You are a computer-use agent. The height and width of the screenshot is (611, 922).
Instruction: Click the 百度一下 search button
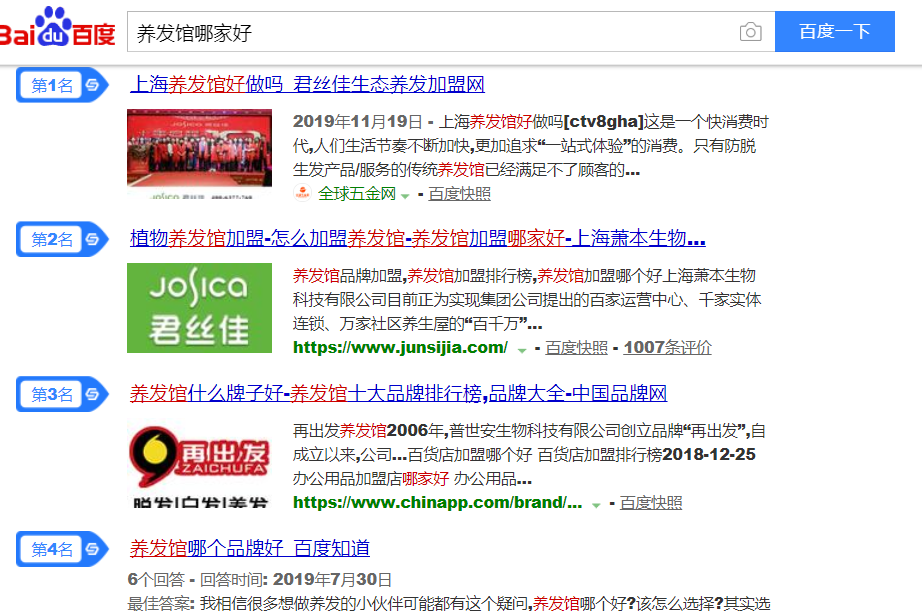834,32
